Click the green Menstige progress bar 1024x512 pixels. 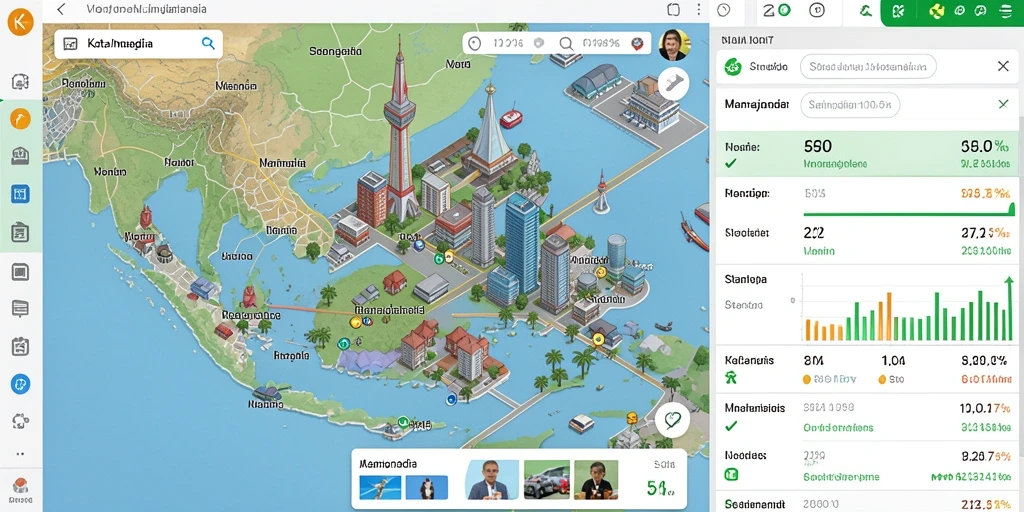pyautogui.click(x=908, y=212)
